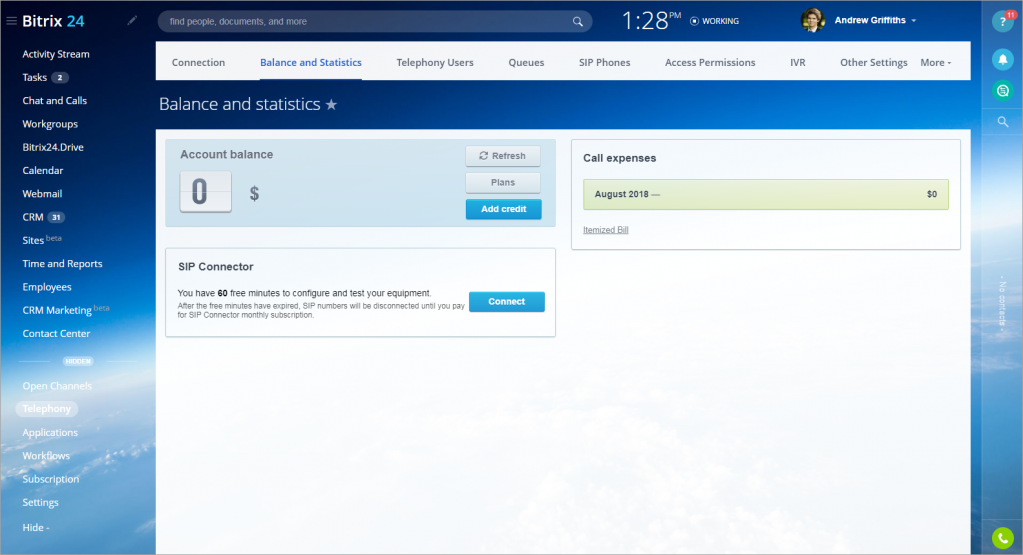Expand the More tabs dropdown
This screenshot has height=555, width=1023.
click(x=936, y=63)
